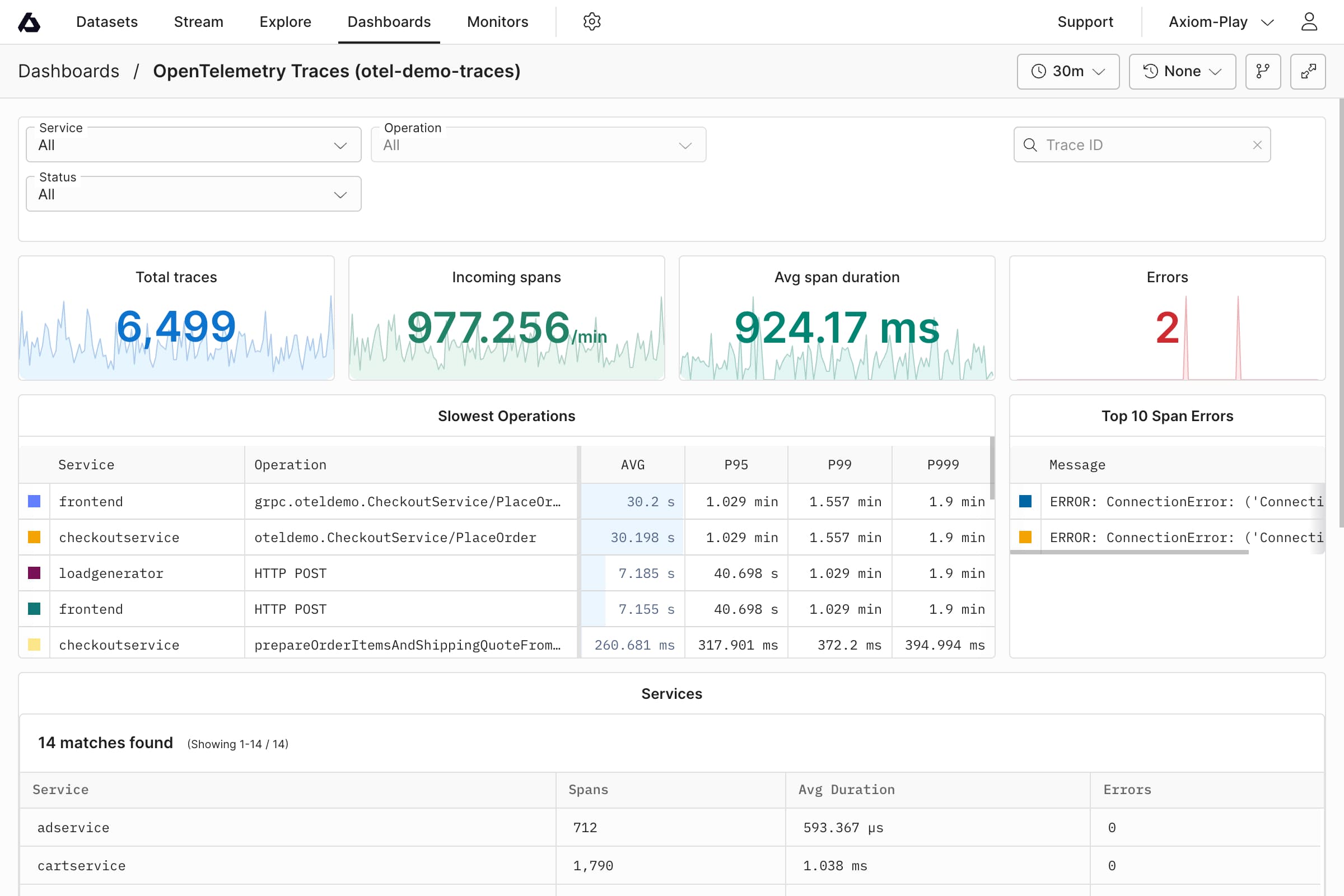This screenshot has width=1344, height=896.
Task: Click the Operation column header in Slowest Operations
Action: (x=411, y=465)
